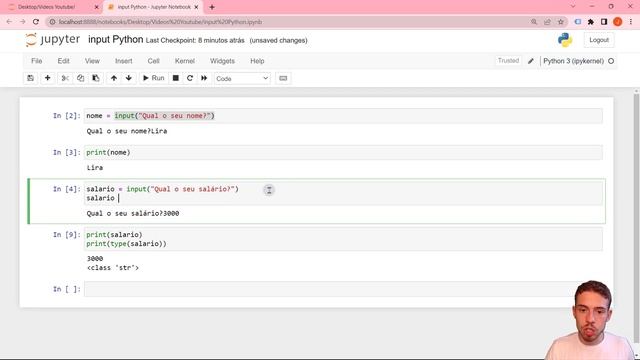
Task: Click the Last Checkpoint status text
Action: pos(195,40)
